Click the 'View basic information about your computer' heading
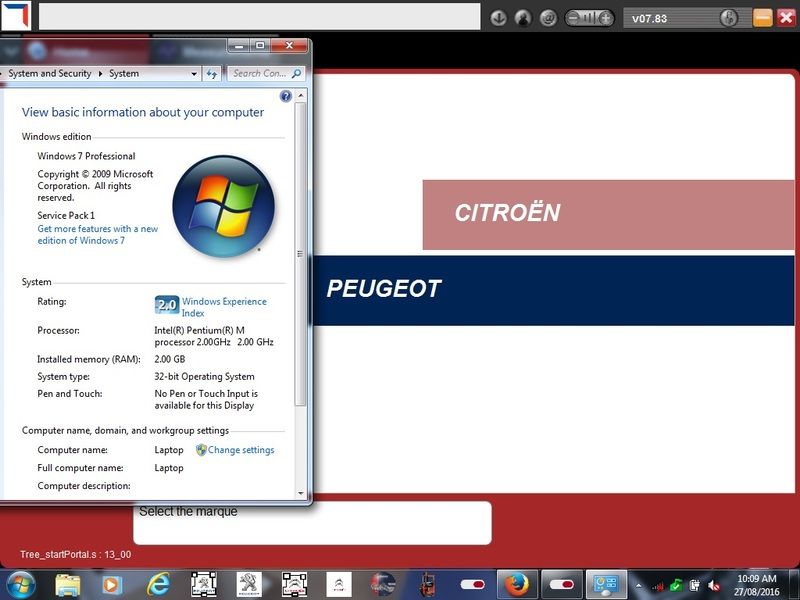Screen dimensions: 800x600 (x=143, y=112)
